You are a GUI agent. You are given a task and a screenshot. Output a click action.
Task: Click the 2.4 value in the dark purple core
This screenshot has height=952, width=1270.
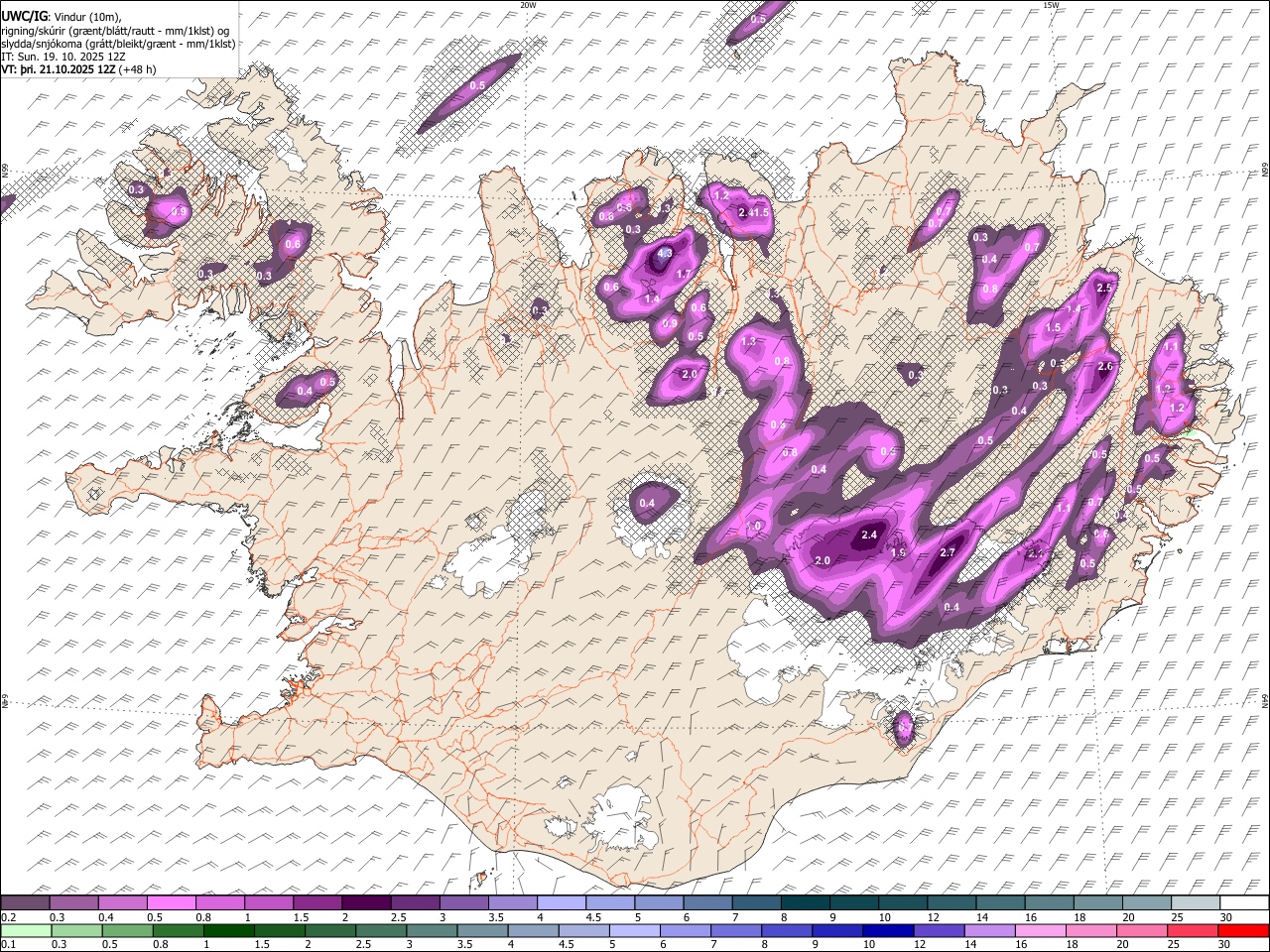[x=870, y=535]
